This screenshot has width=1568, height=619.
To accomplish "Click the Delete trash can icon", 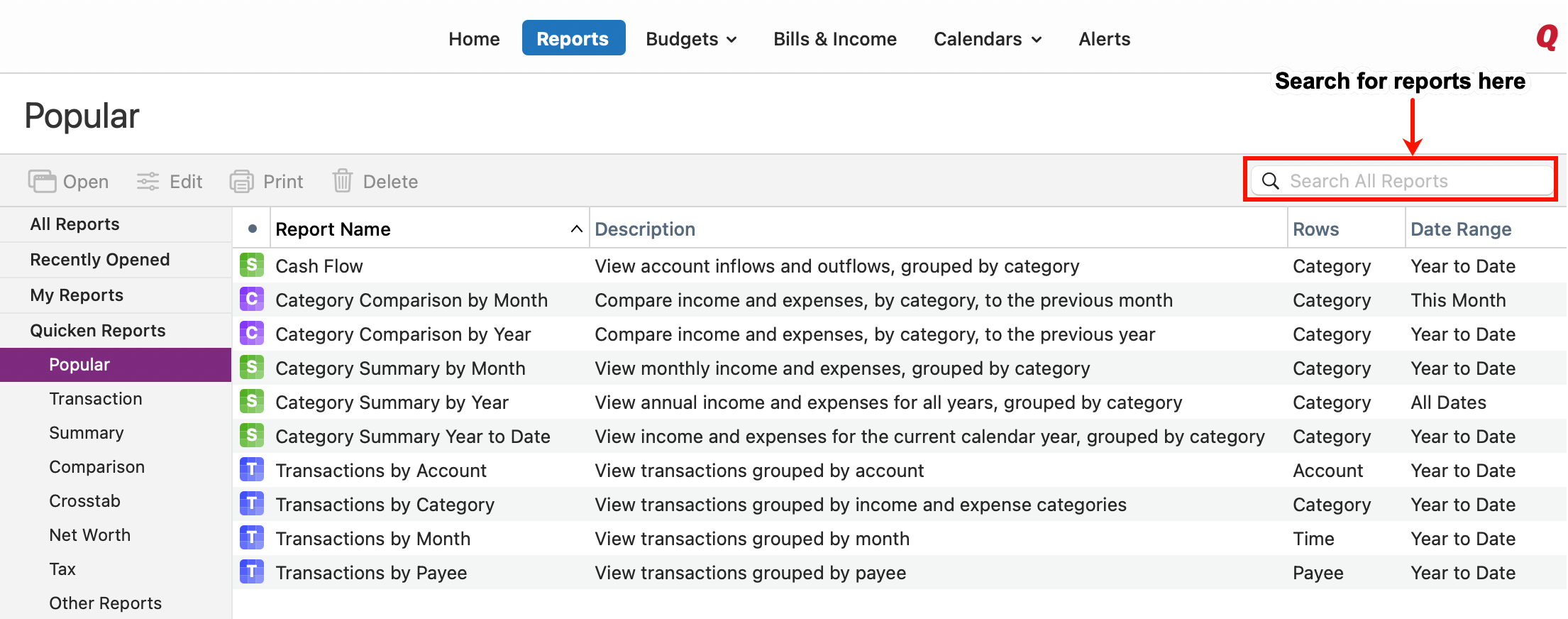I will pos(342,181).
